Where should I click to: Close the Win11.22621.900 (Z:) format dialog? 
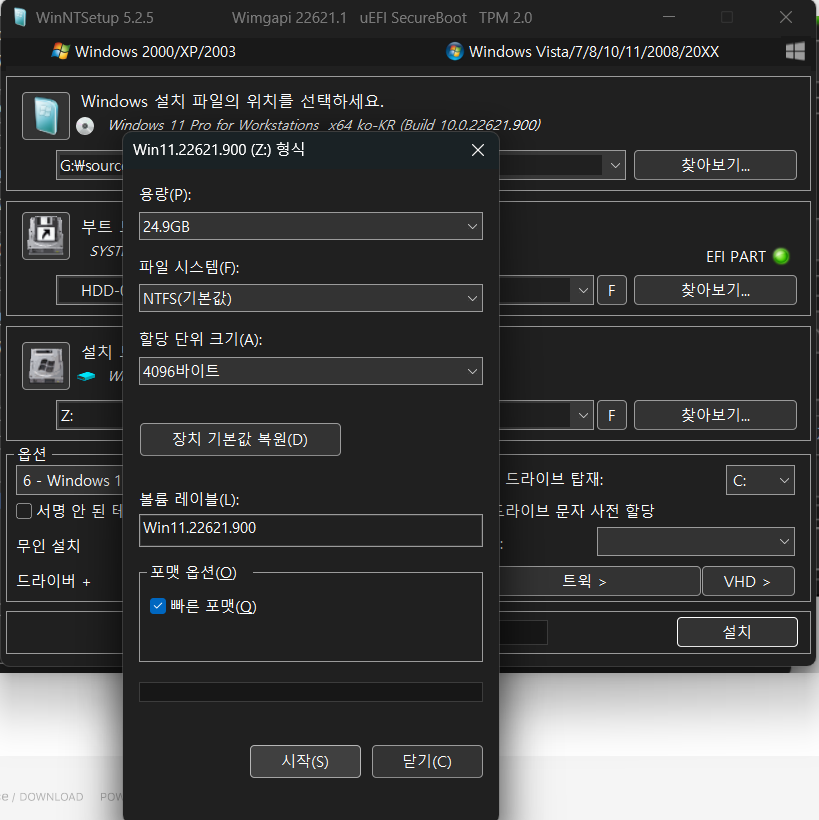[x=477, y=150]
